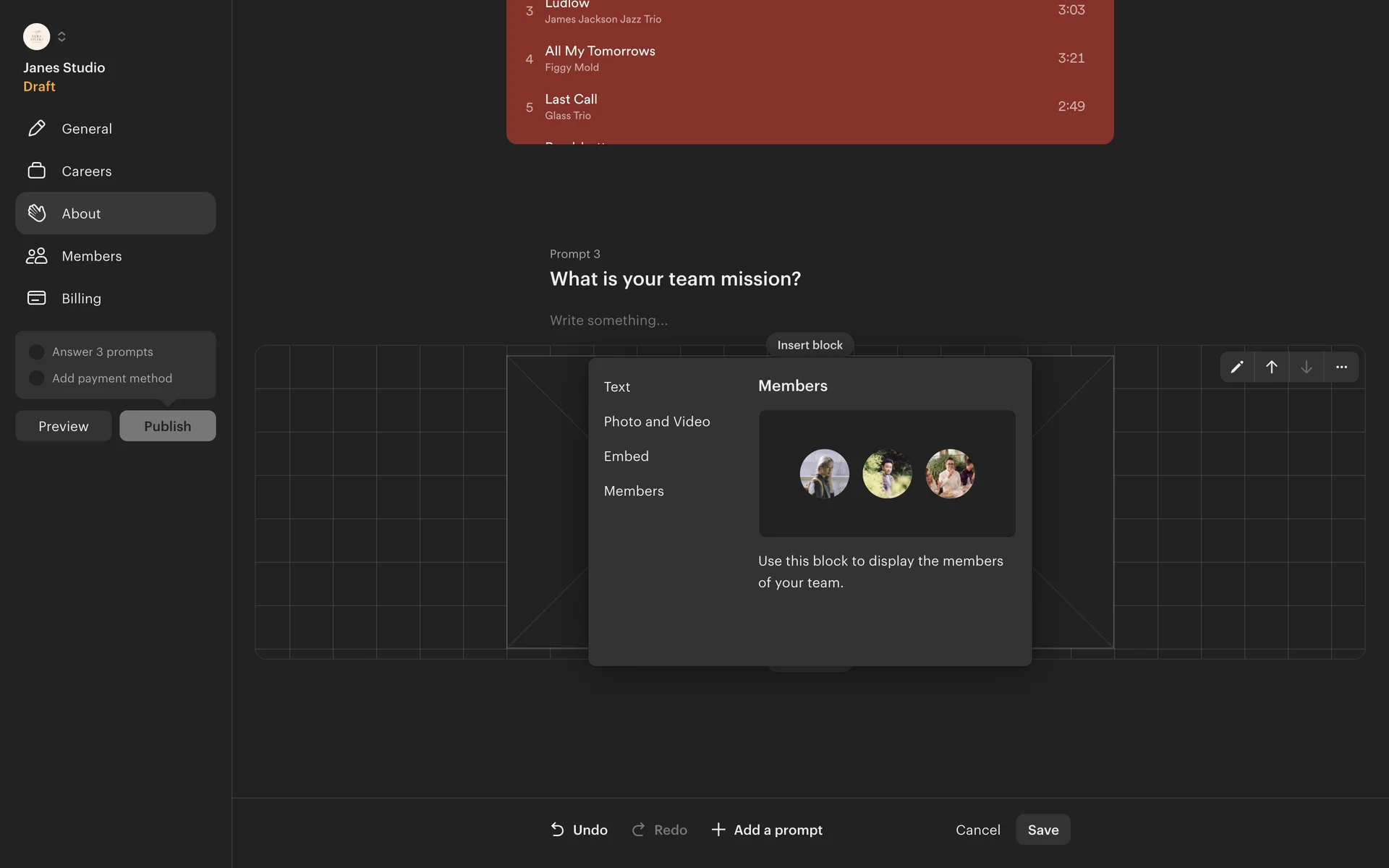Open the Members sidebar section
Viewport: 1389px width, 868px height.
(x=92, y=256)
